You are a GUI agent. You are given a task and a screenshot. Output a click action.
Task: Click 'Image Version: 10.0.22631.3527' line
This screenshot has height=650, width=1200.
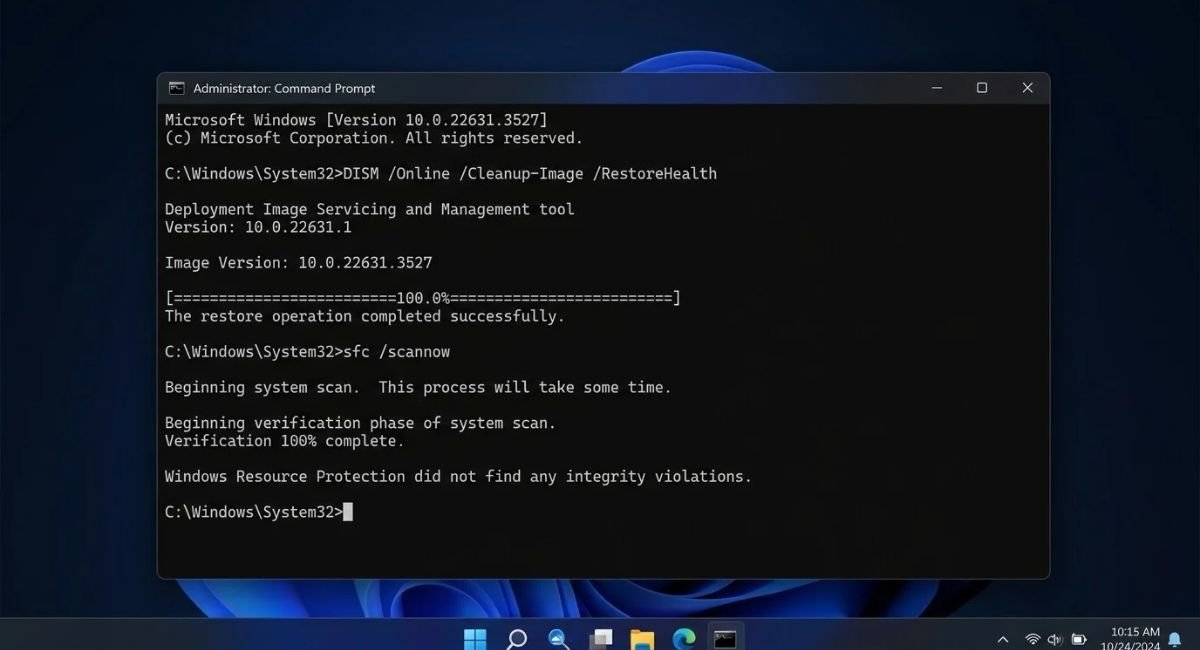[x=299, y=262]
